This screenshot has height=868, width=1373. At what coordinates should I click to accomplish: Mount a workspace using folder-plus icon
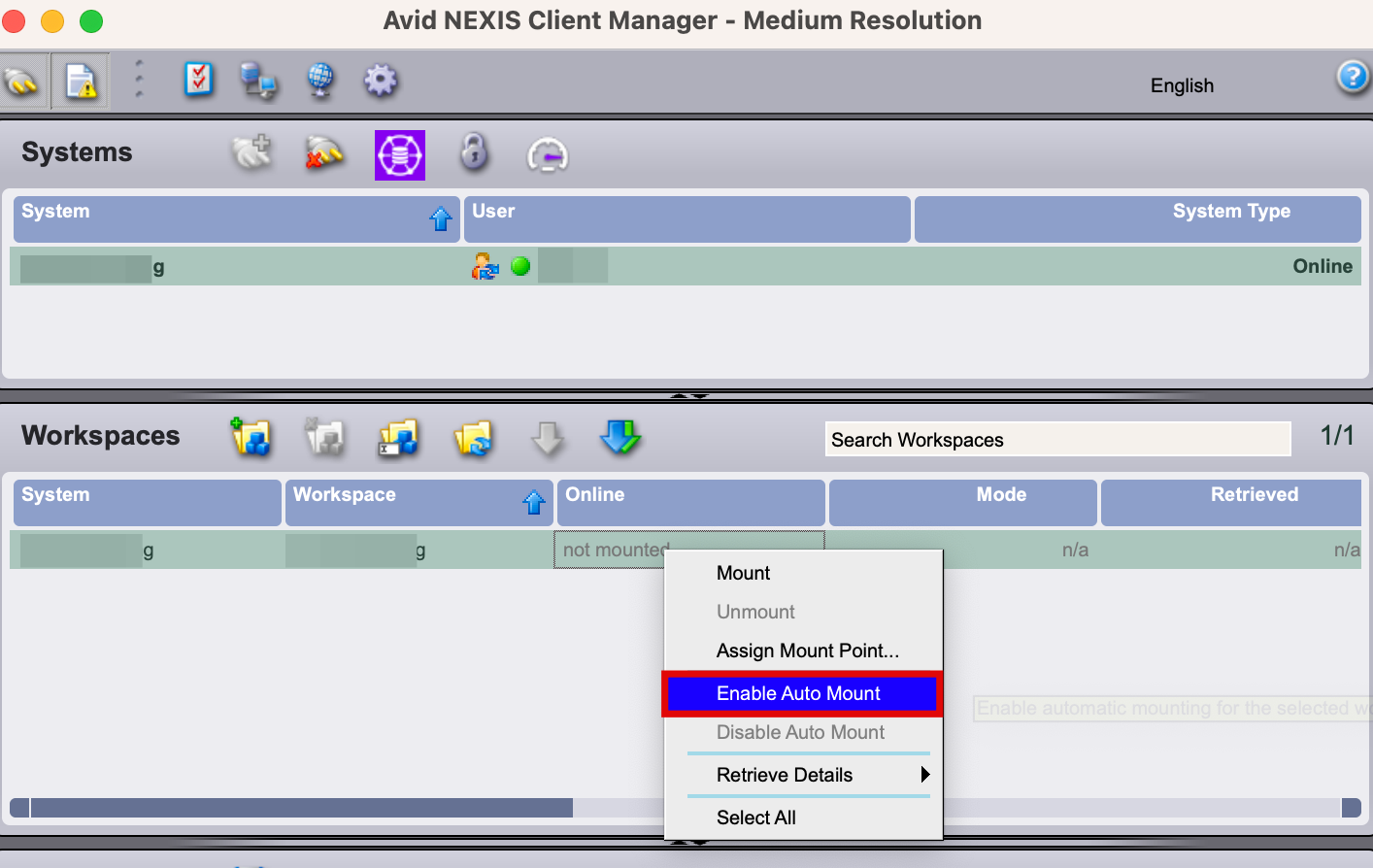tap(251, 438)
